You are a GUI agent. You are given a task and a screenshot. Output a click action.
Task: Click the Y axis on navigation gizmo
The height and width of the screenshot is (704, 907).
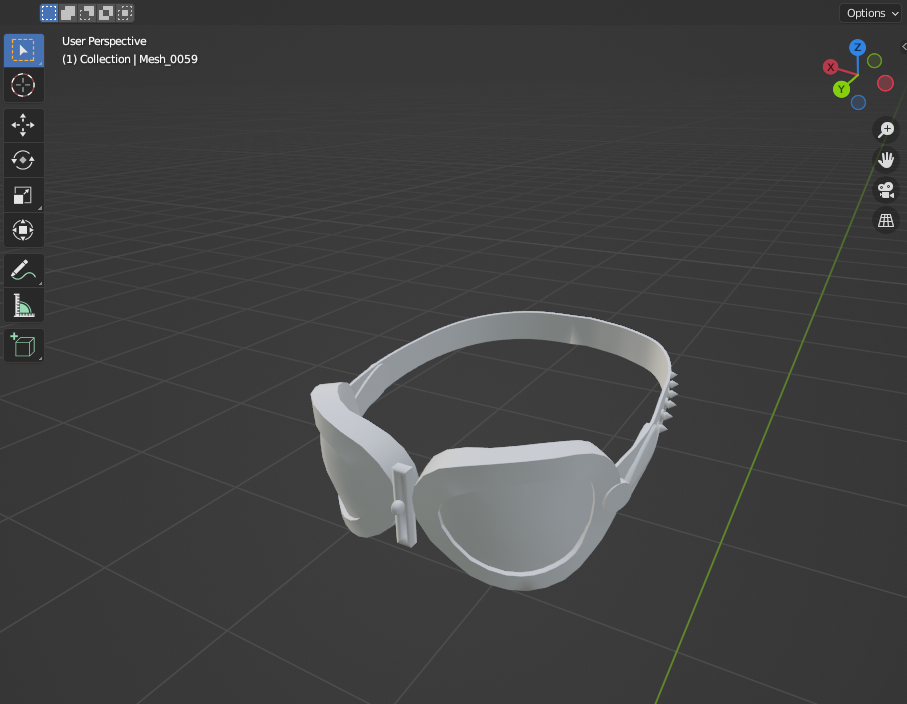tap(842, 89)
